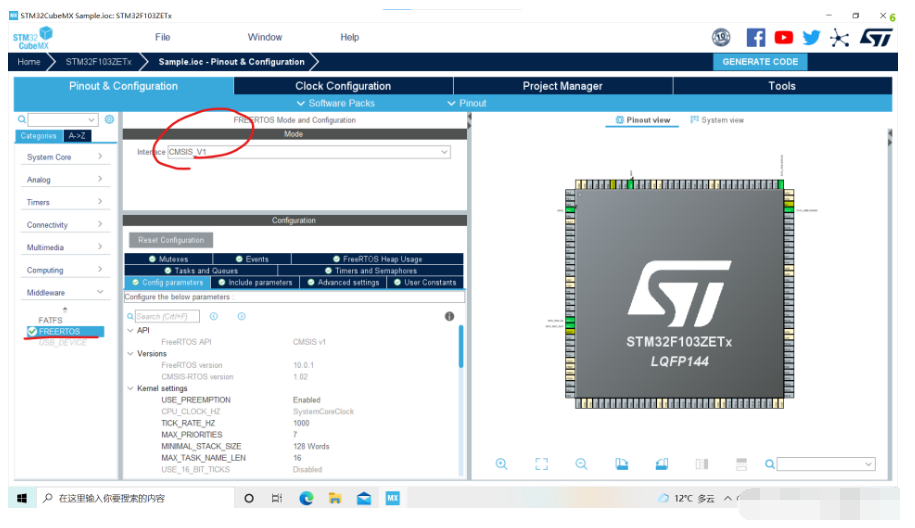This screenshot has height=528, width=915.
Task: Switch category list to A->Z sorting
Action: click(77, 136)
